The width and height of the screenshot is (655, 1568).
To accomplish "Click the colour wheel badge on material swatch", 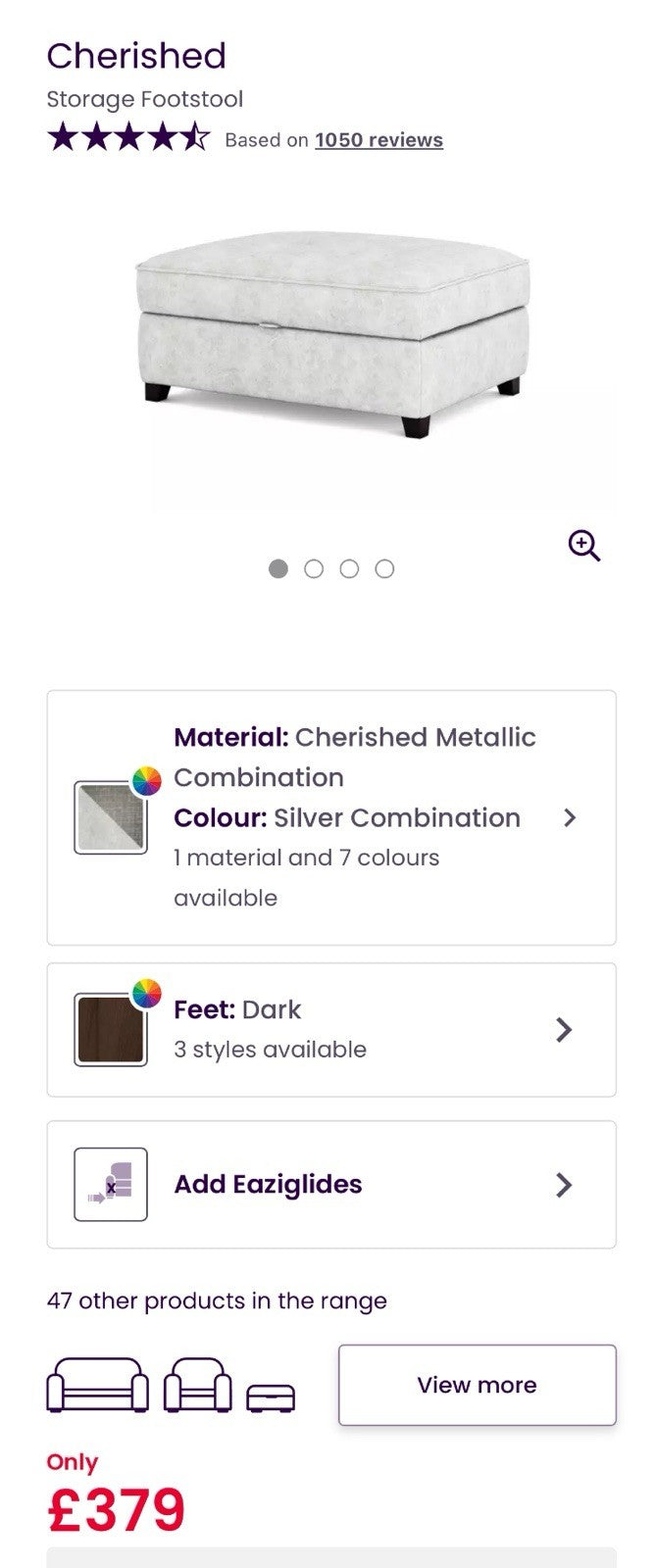I will pyautogui.click(x=147, y=781).
